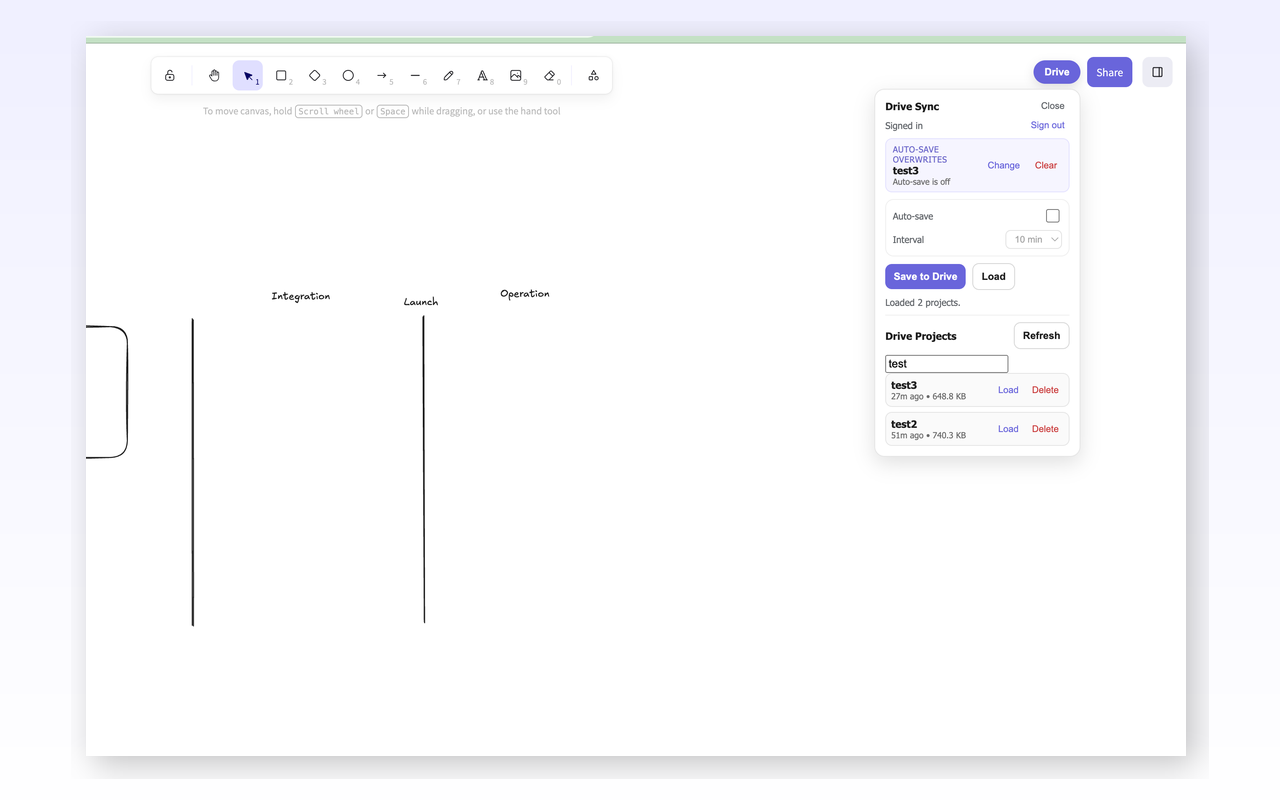This screenshot has width=1280, height=800.
Task: Toggle the canvas lock icon
Action: coord(170,76)
